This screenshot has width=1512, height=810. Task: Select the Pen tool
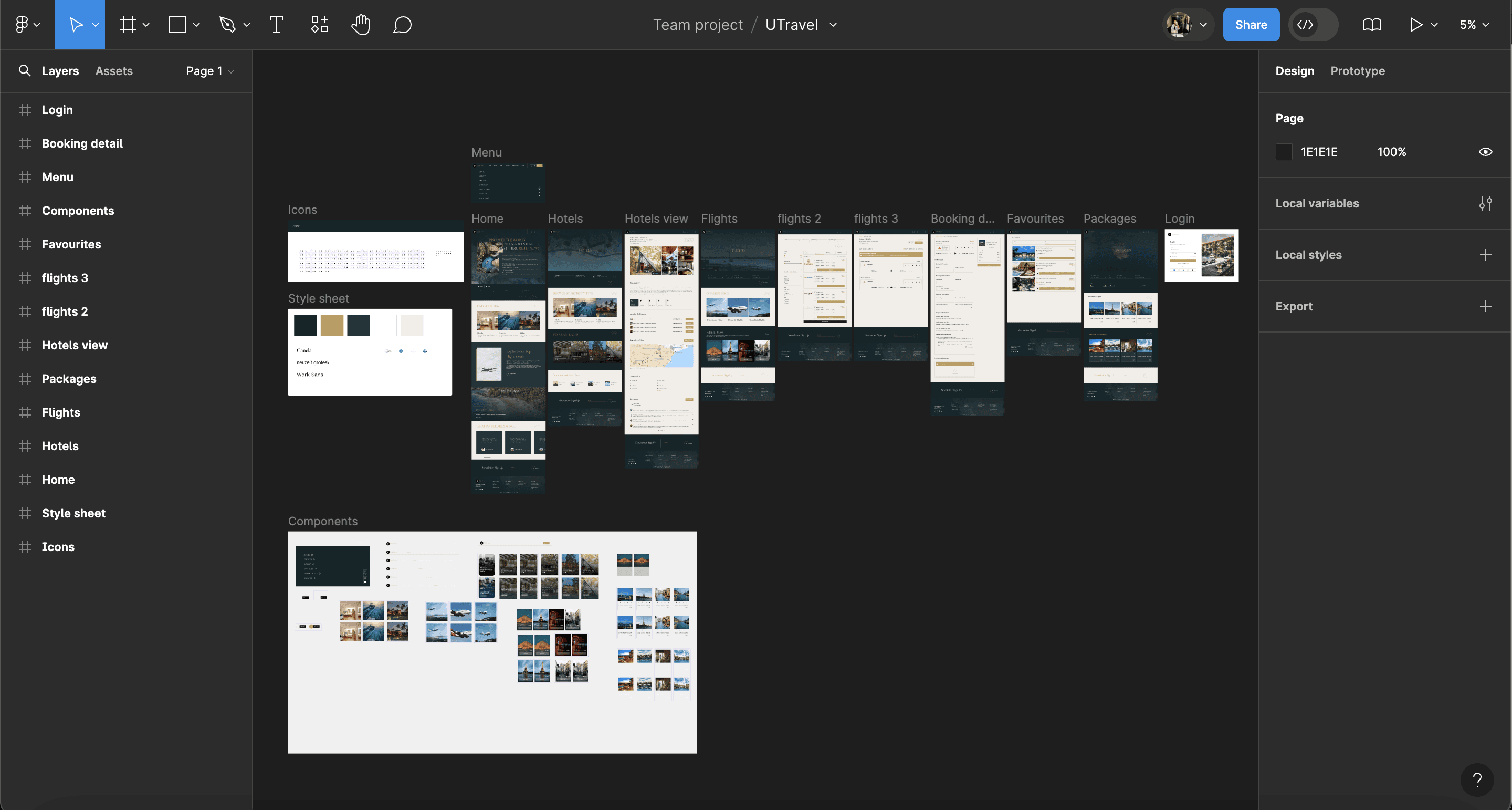pyautogui.click(x=227, y=25)
